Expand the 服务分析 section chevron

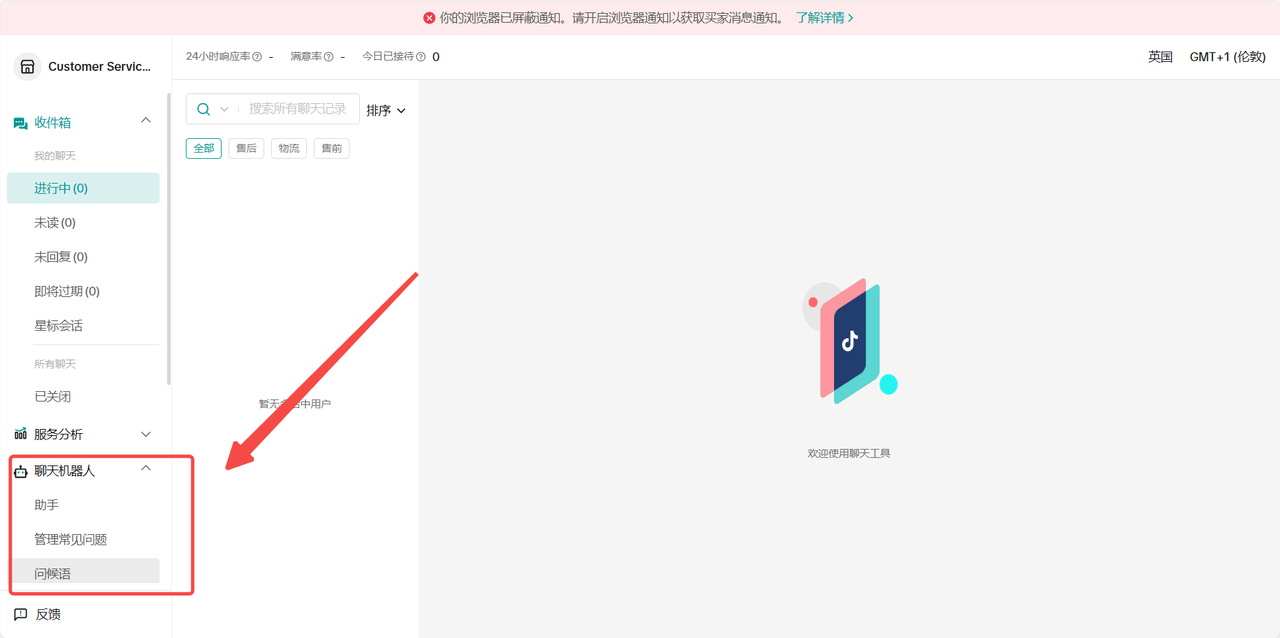(146, 434)
